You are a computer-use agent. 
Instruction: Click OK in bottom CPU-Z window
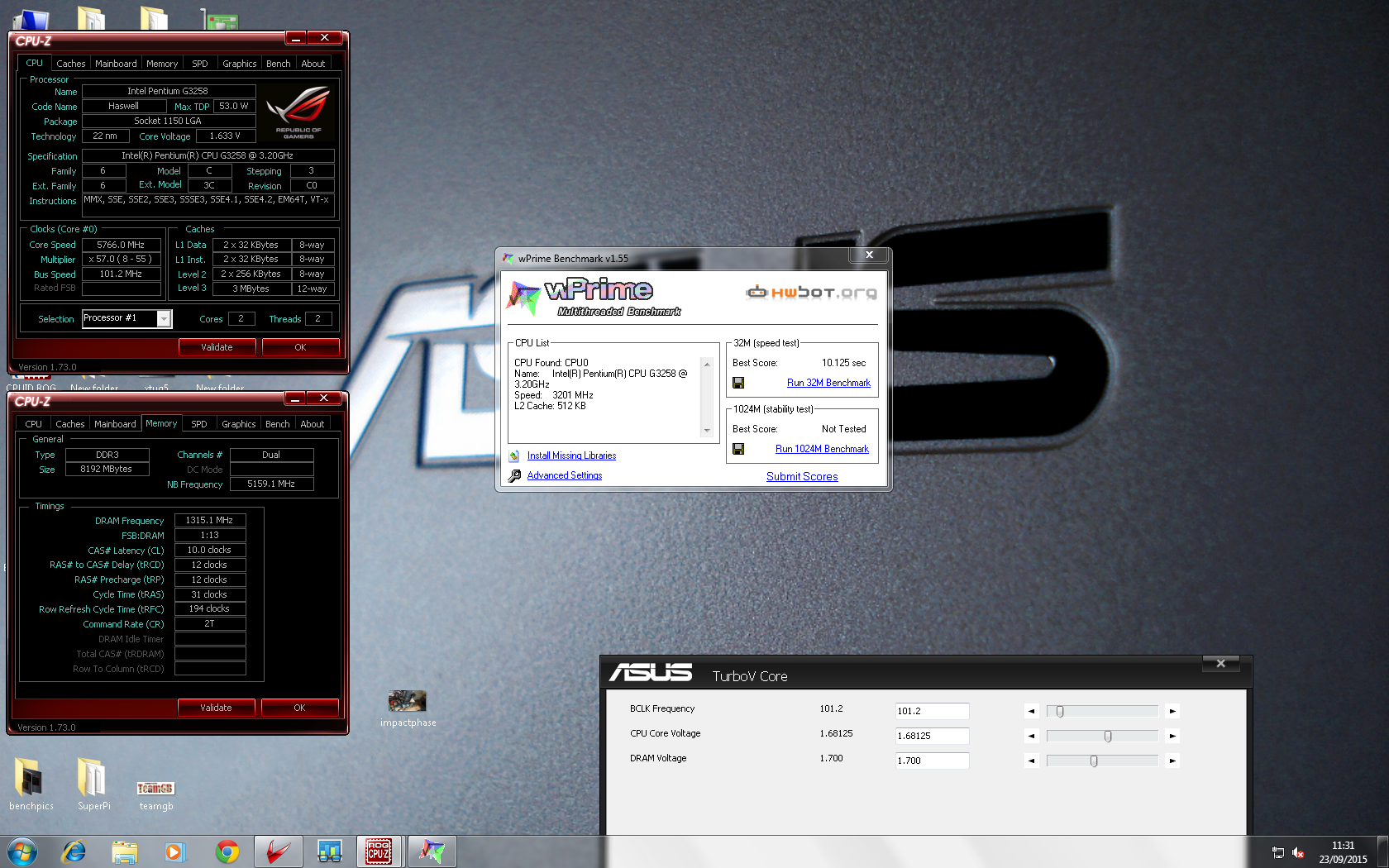click(299, 708)
